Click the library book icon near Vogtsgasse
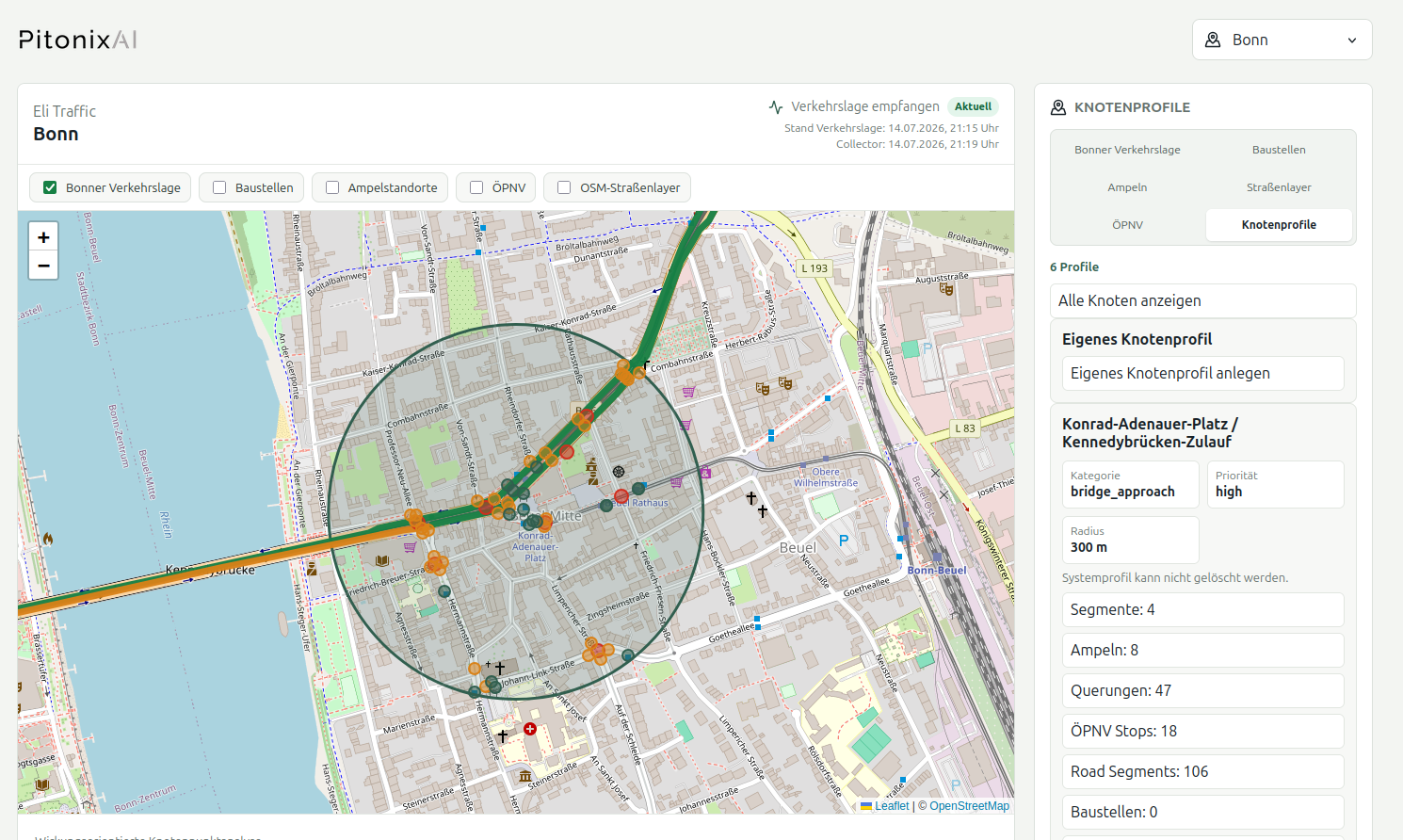 point(41,784)
